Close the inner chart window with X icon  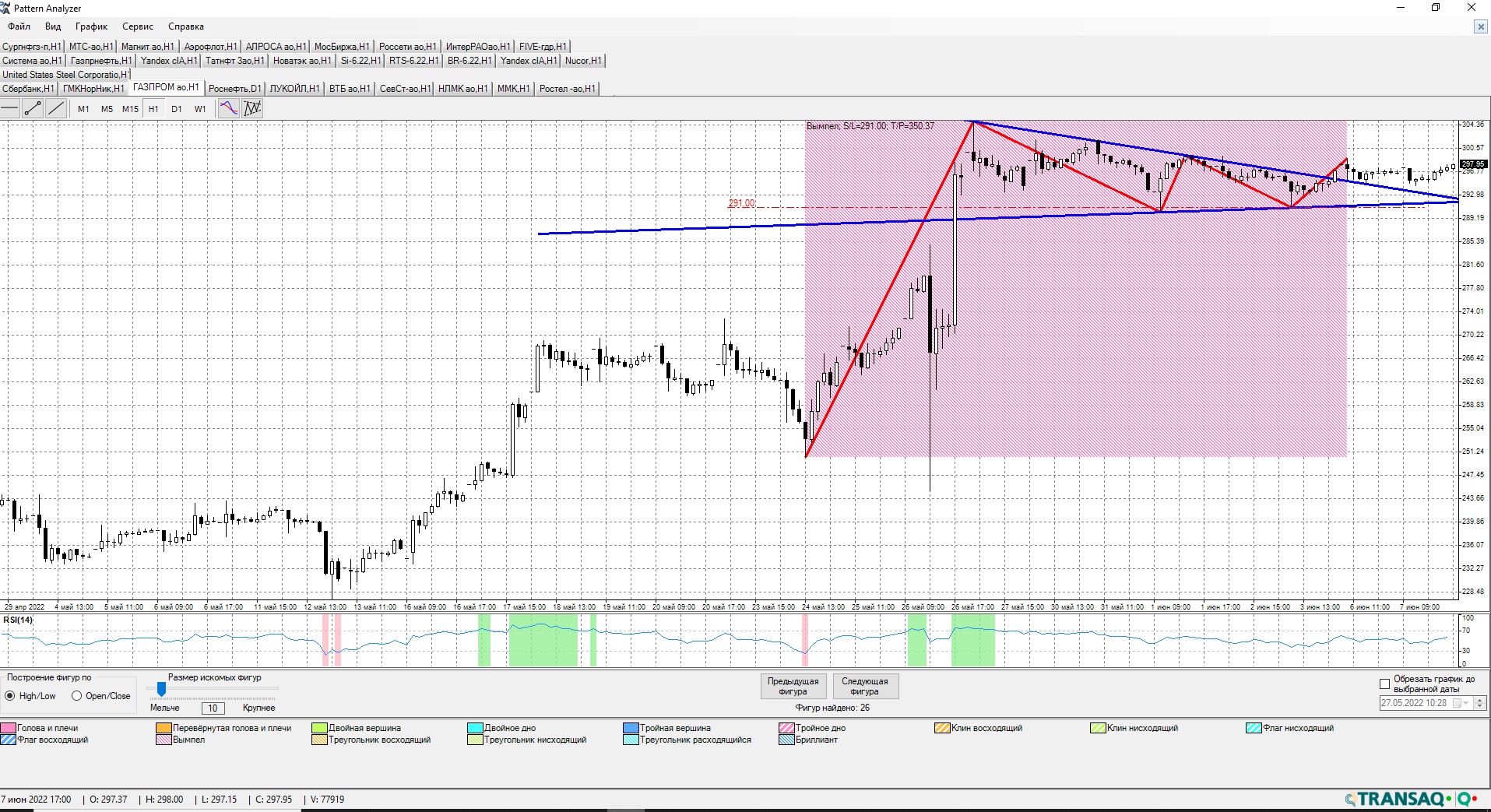pyautogui.click(x=1480, y=26)
